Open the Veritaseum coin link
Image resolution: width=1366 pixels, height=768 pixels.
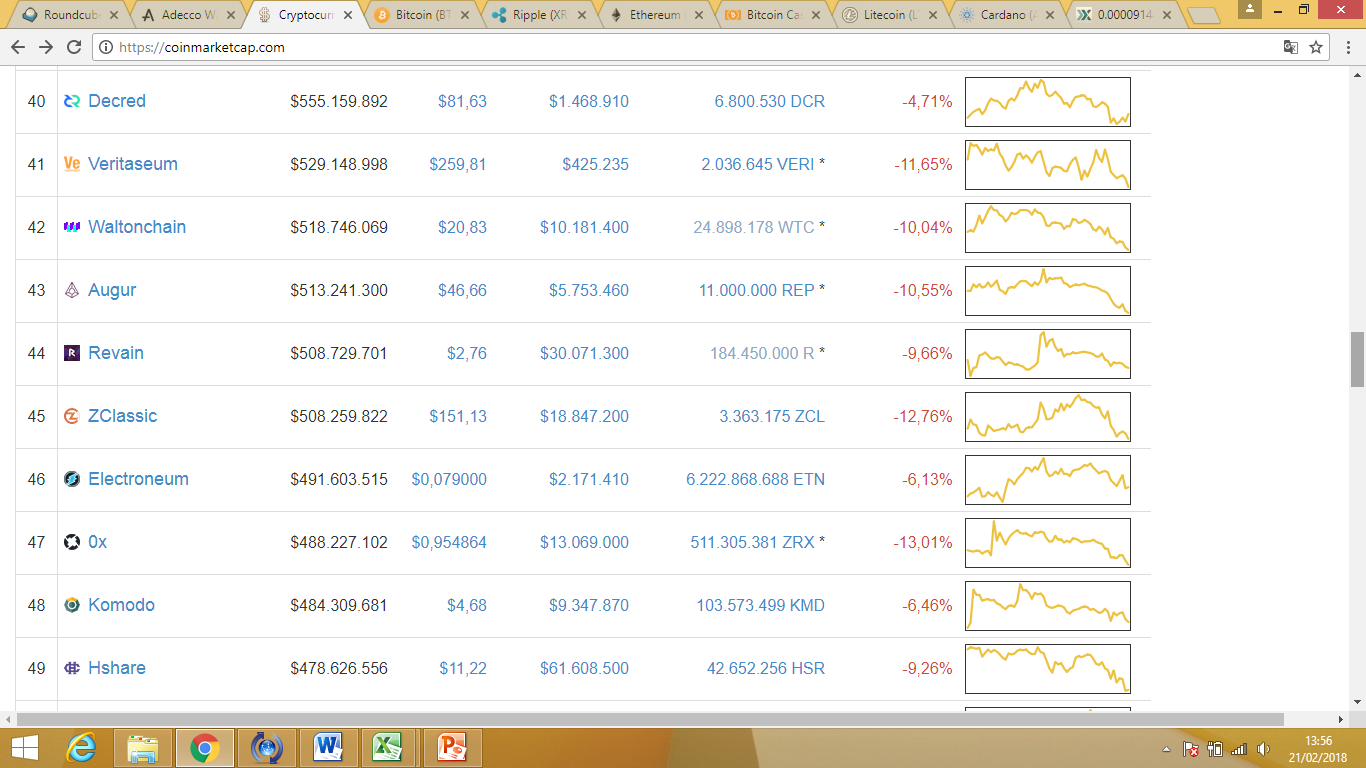pos(133,164)
